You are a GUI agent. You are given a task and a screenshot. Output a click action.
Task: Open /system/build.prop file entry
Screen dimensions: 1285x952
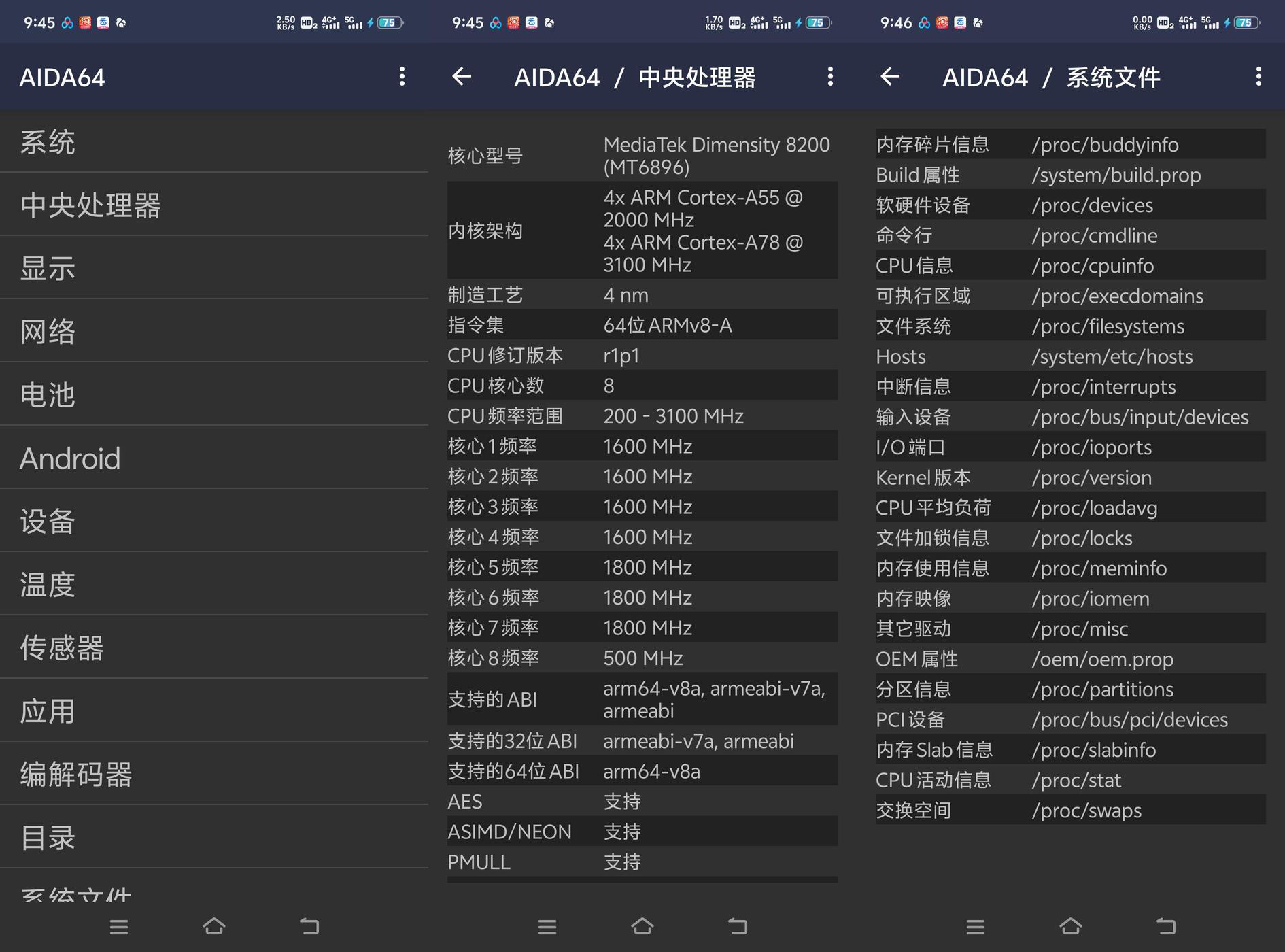coord(1071,175)
